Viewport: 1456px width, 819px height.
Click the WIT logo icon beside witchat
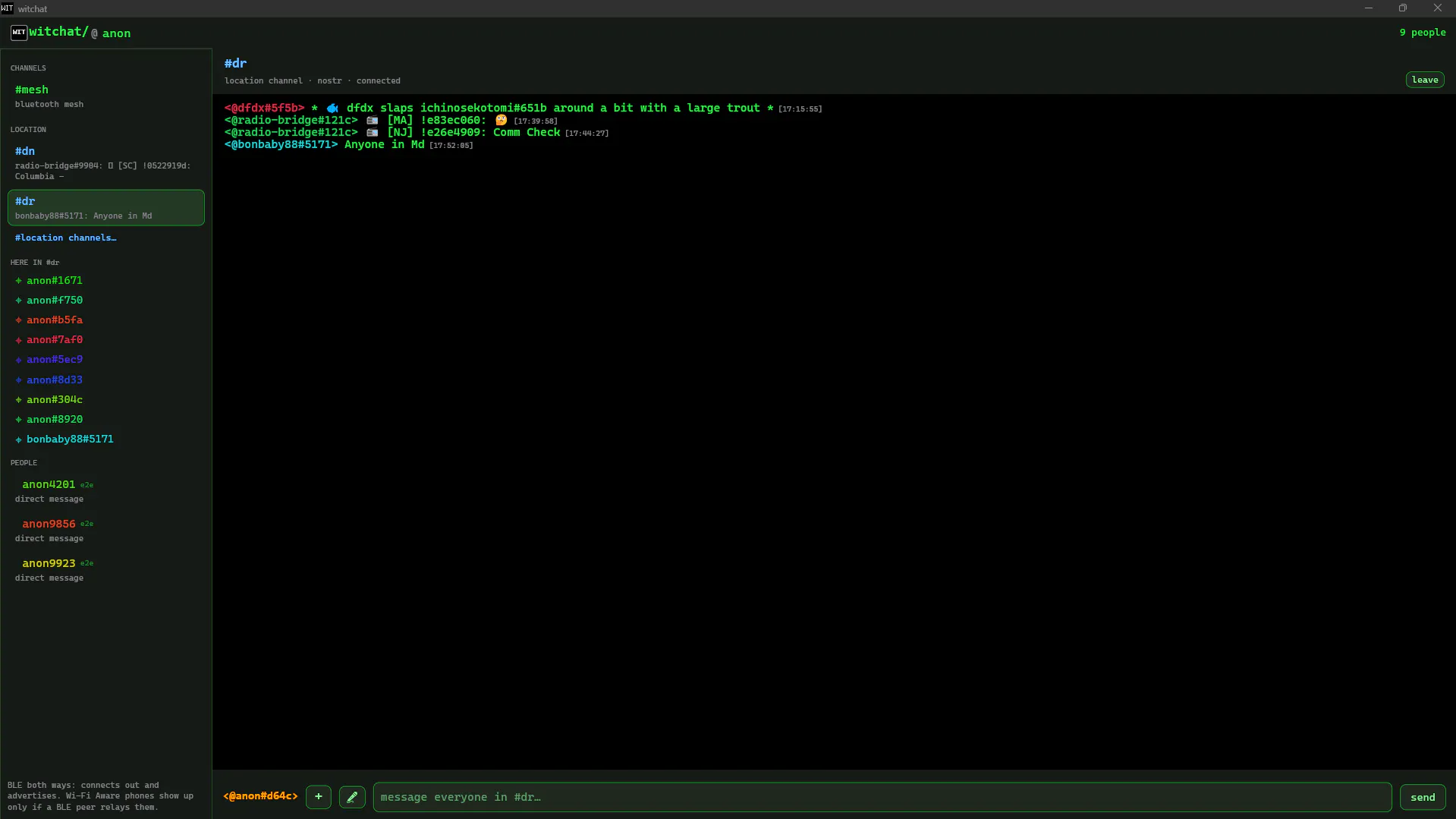(x=18, y=33)
